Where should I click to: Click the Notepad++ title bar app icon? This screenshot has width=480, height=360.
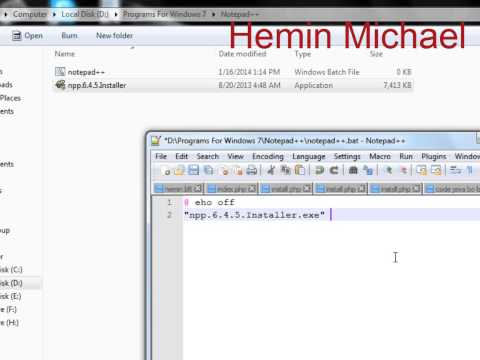tap(156, 141)
